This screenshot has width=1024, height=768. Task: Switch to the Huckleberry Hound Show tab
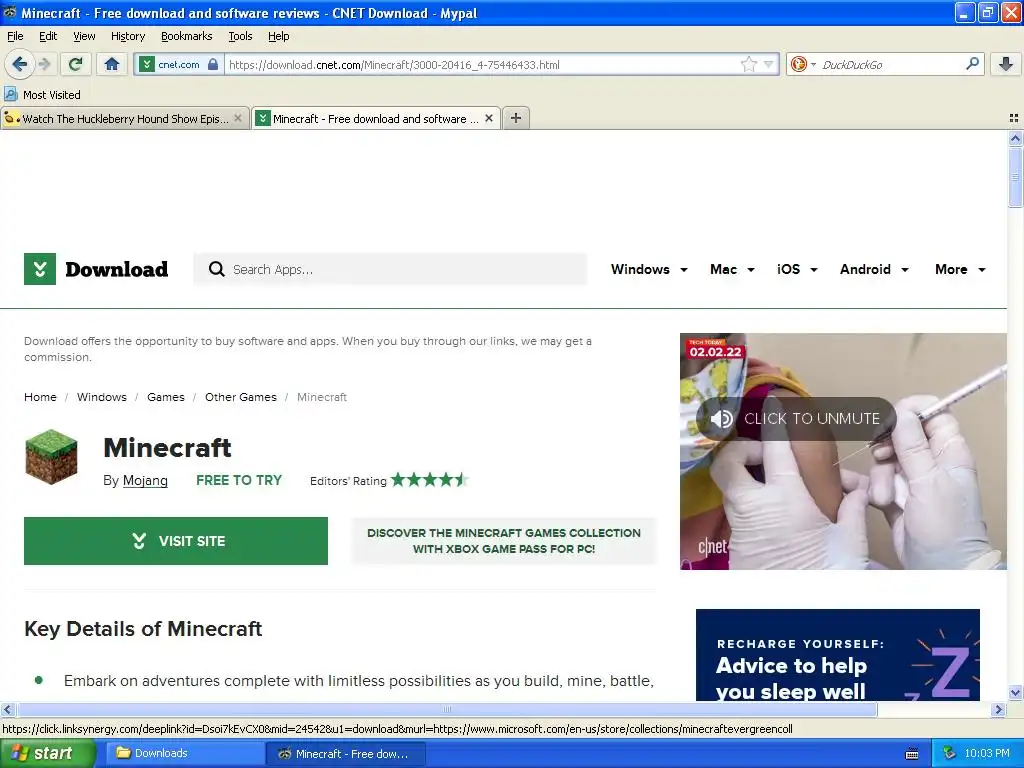pyautogui.click(x=125, y=118)
